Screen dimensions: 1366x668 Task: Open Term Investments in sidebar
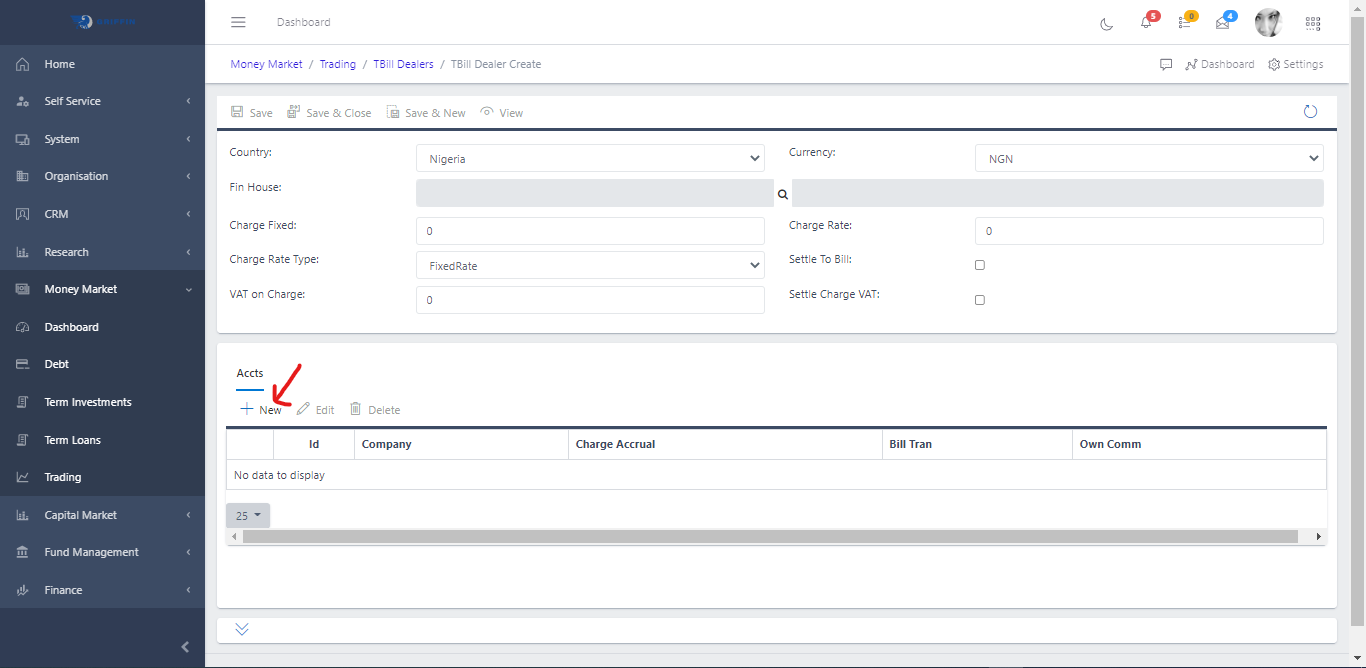88,402
